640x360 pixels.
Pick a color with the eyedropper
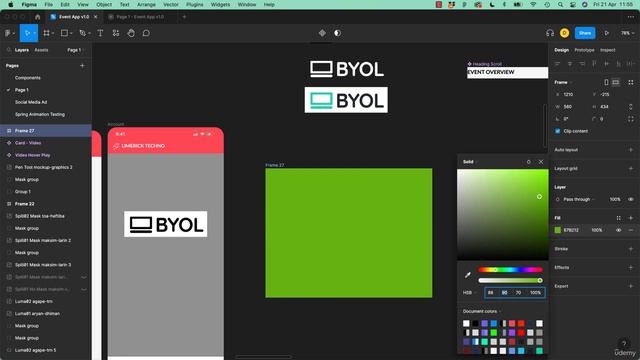click(x=468, y=275)
